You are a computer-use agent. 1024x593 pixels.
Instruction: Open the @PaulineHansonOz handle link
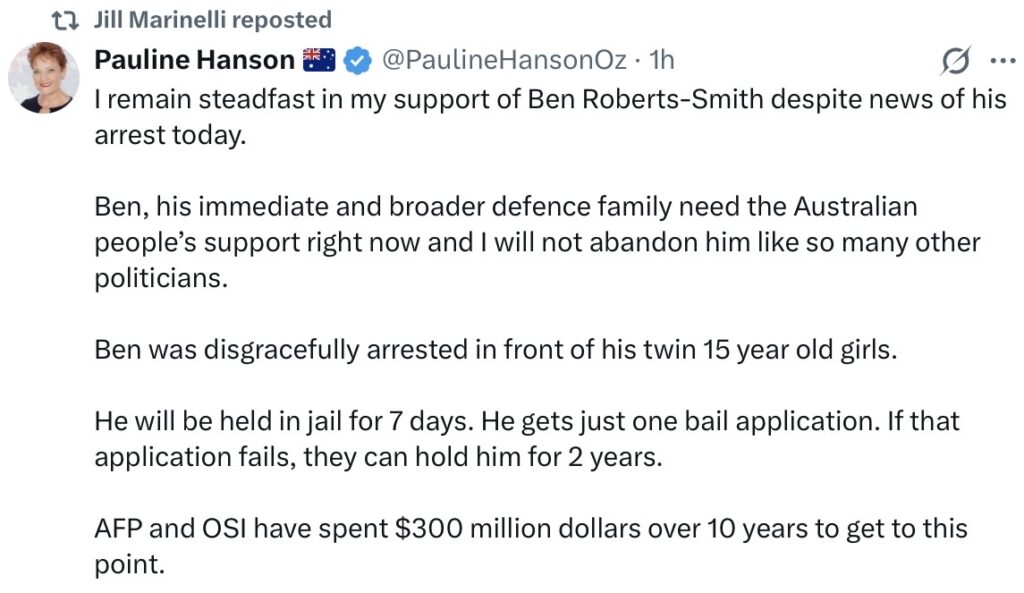coord(502,60)
